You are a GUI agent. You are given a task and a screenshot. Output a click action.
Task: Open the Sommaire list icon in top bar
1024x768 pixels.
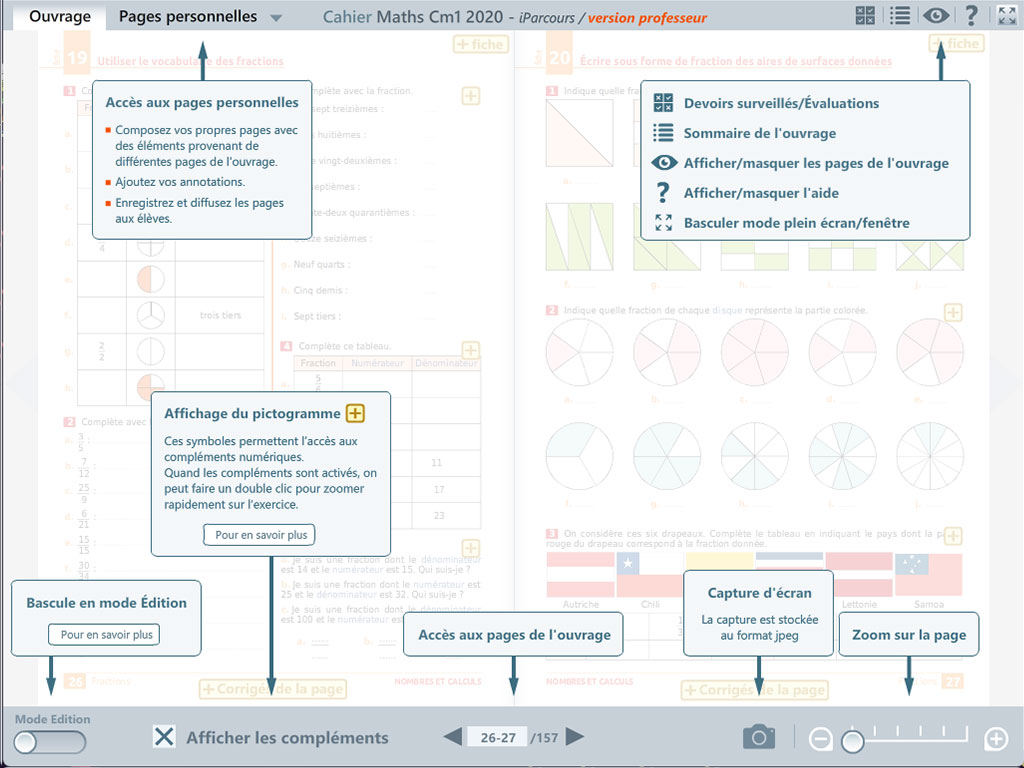pyautogui.click(x=900, y=16)
